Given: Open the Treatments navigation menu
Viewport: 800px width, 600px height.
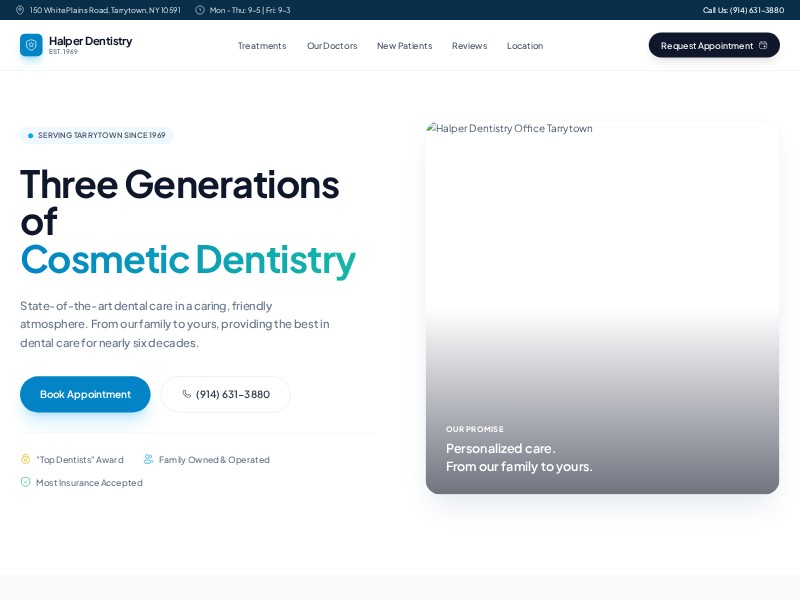Looking at the screenshot, I should (262, 46).
